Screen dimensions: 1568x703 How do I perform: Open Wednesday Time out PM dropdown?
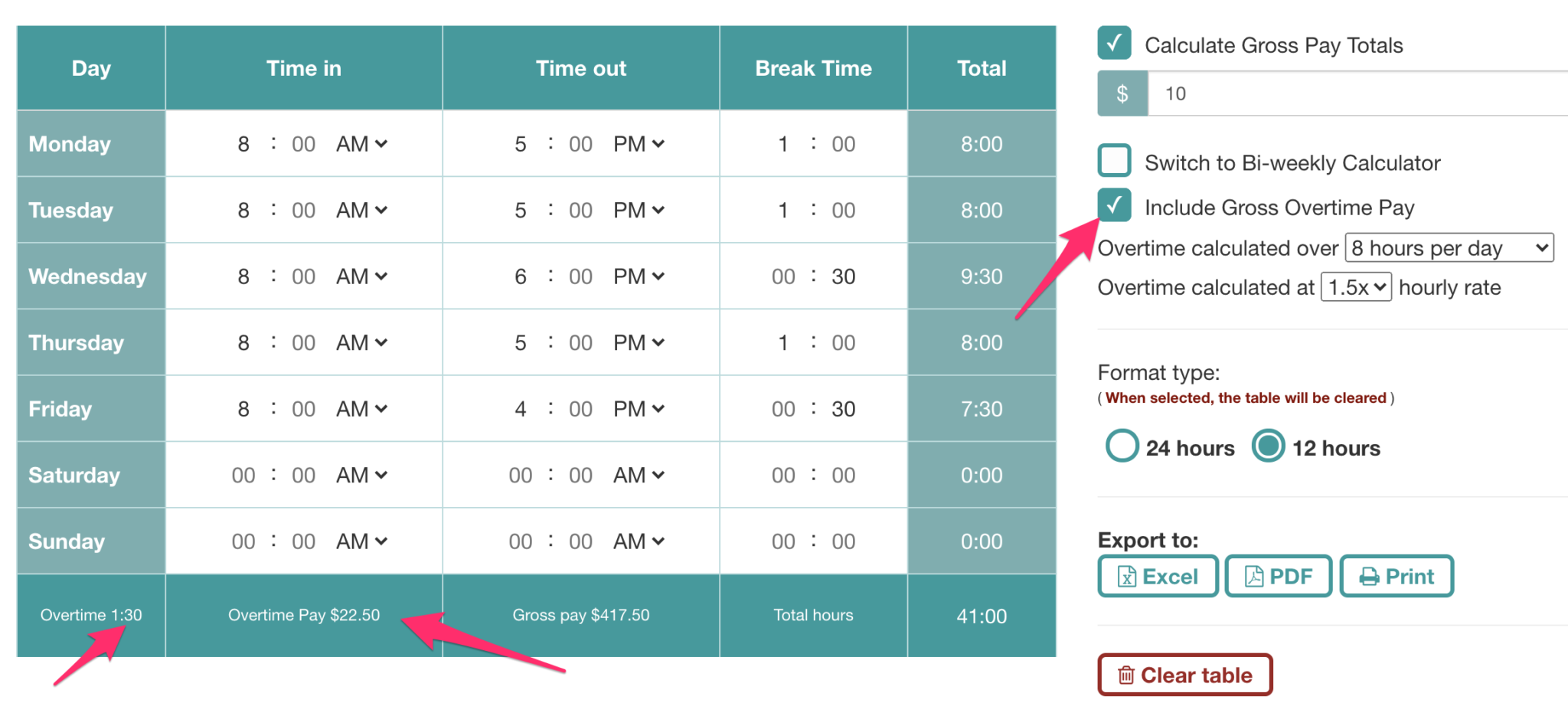(x=639, y=276)
